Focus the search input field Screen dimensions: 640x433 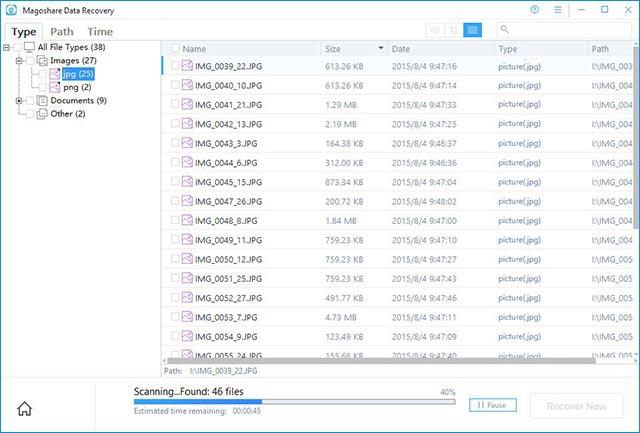point(564,29)
